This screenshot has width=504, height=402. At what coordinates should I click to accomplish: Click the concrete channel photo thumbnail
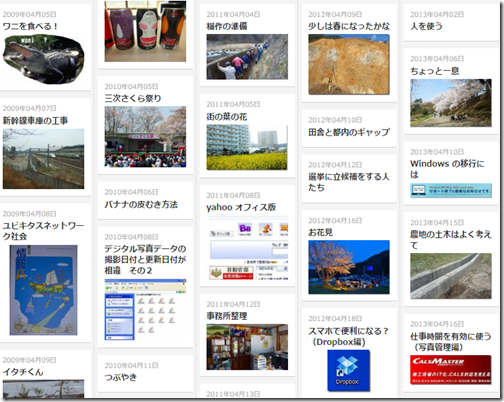451,276
